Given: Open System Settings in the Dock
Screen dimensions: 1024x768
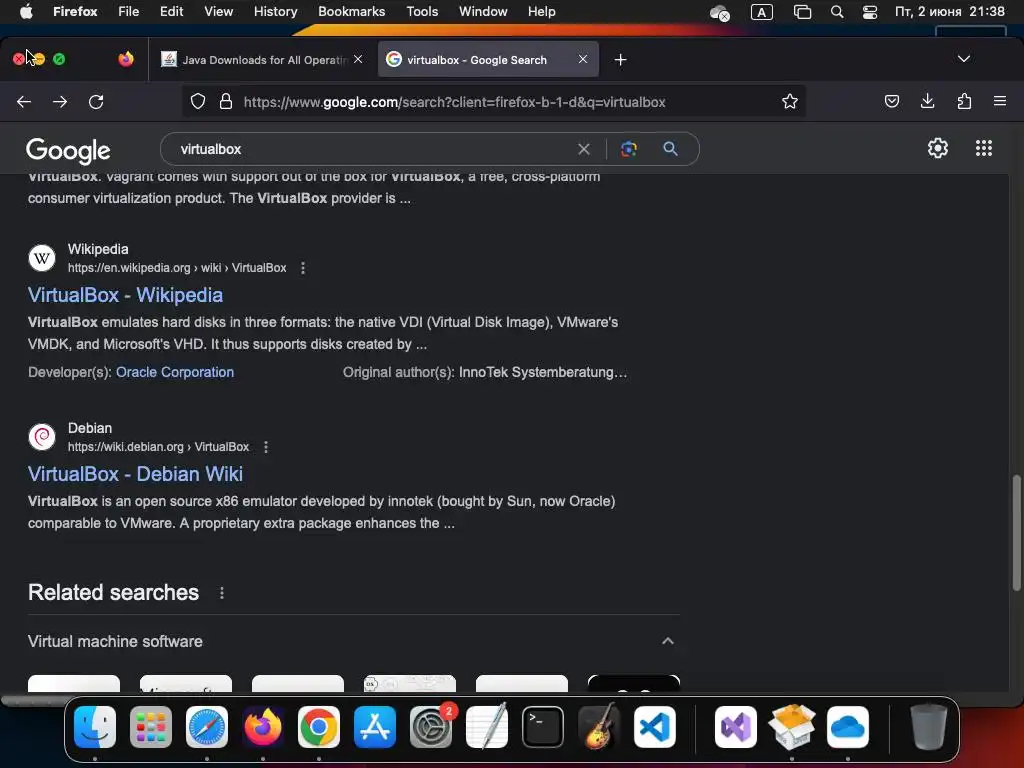Looking at the screenshot, I should [431, 727].
